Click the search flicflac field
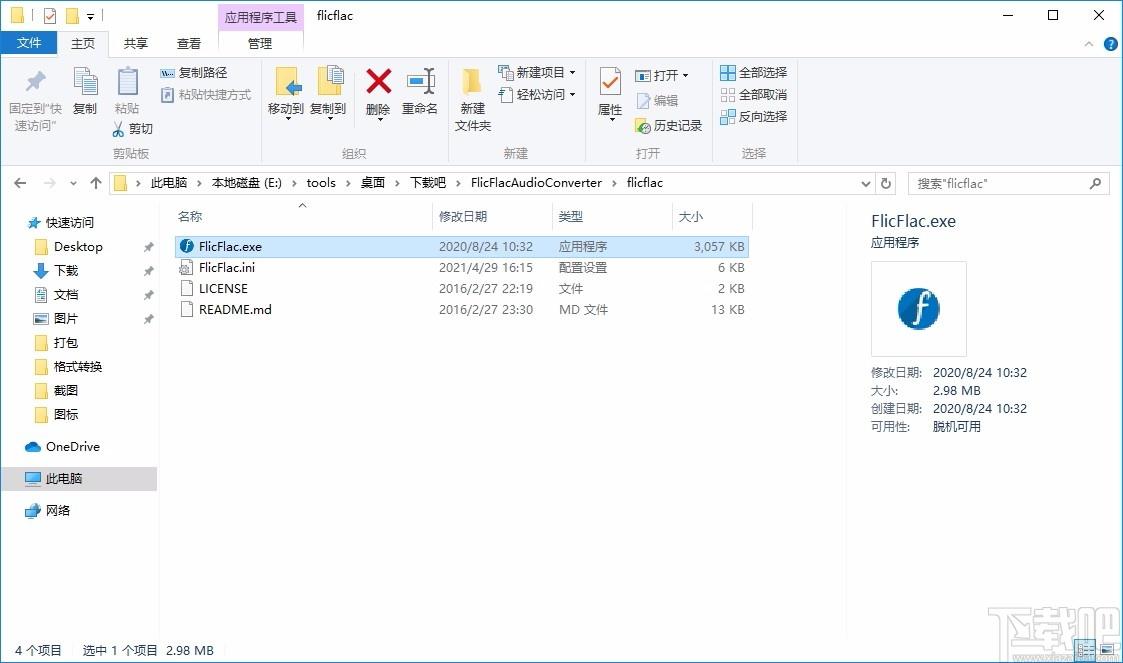Viewport: 1123px width, 663px height. point(1009,183)
